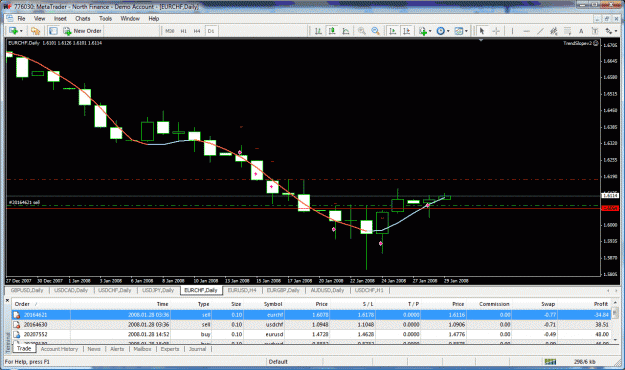This screenshot has height=370, width=625.
Task: Open the Journal terminal tab
Action: click(197, 349)
